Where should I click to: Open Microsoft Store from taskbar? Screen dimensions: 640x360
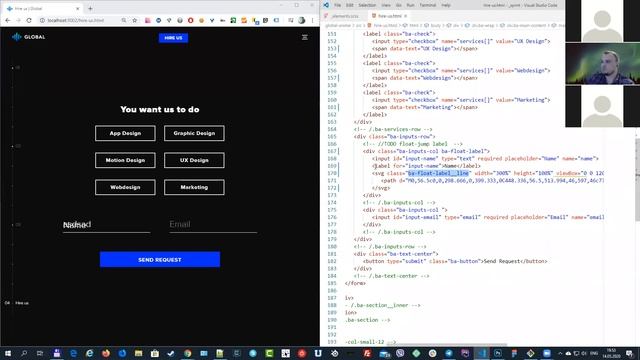[155, 353]
